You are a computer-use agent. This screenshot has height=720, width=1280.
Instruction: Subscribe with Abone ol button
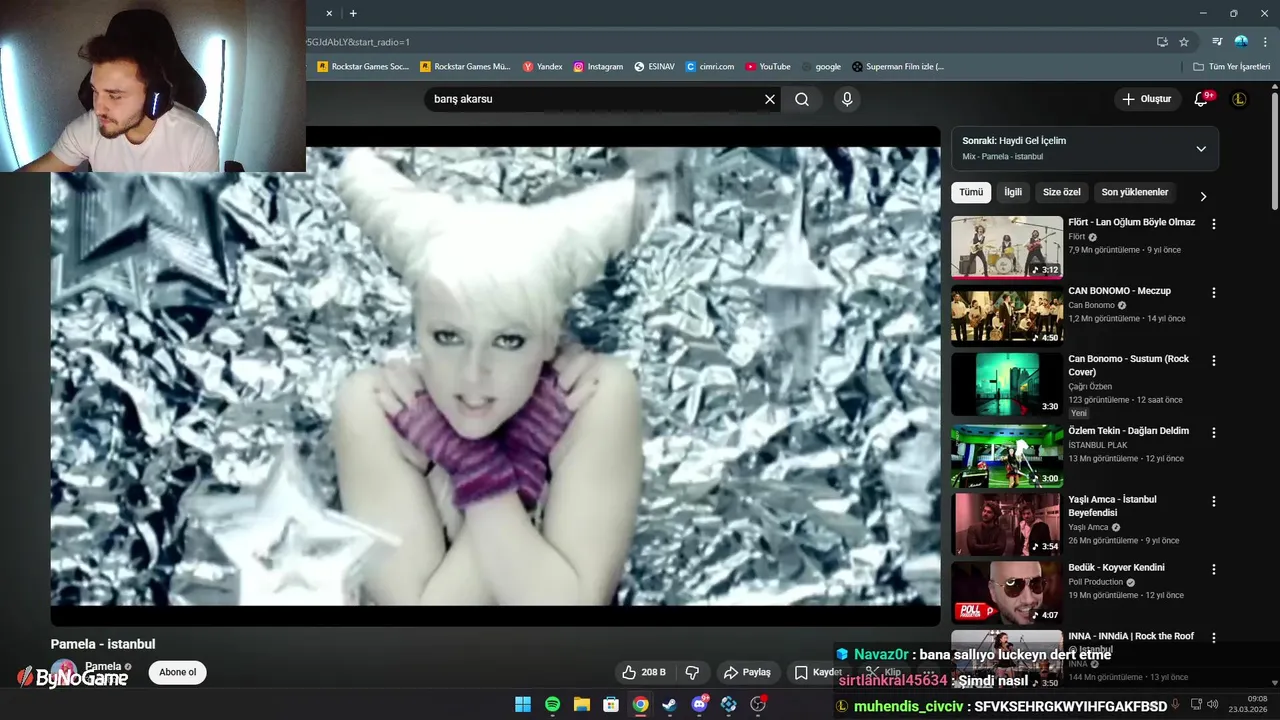(x=178, y=672)
